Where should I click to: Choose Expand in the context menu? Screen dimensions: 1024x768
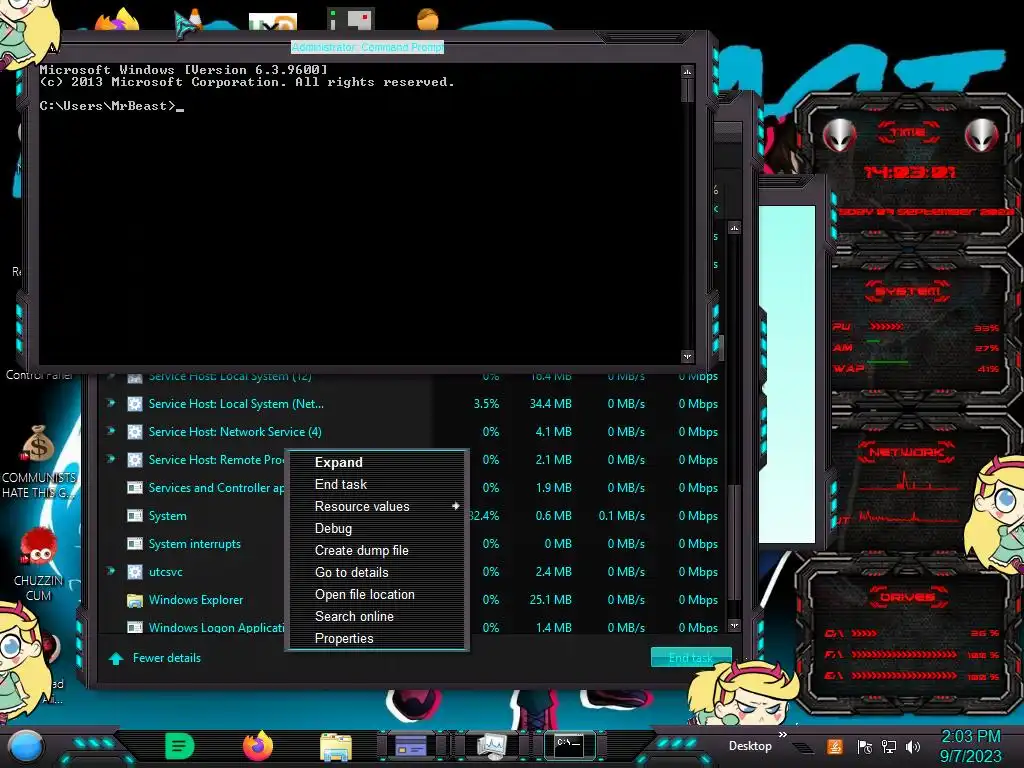[x=377, y=462]
